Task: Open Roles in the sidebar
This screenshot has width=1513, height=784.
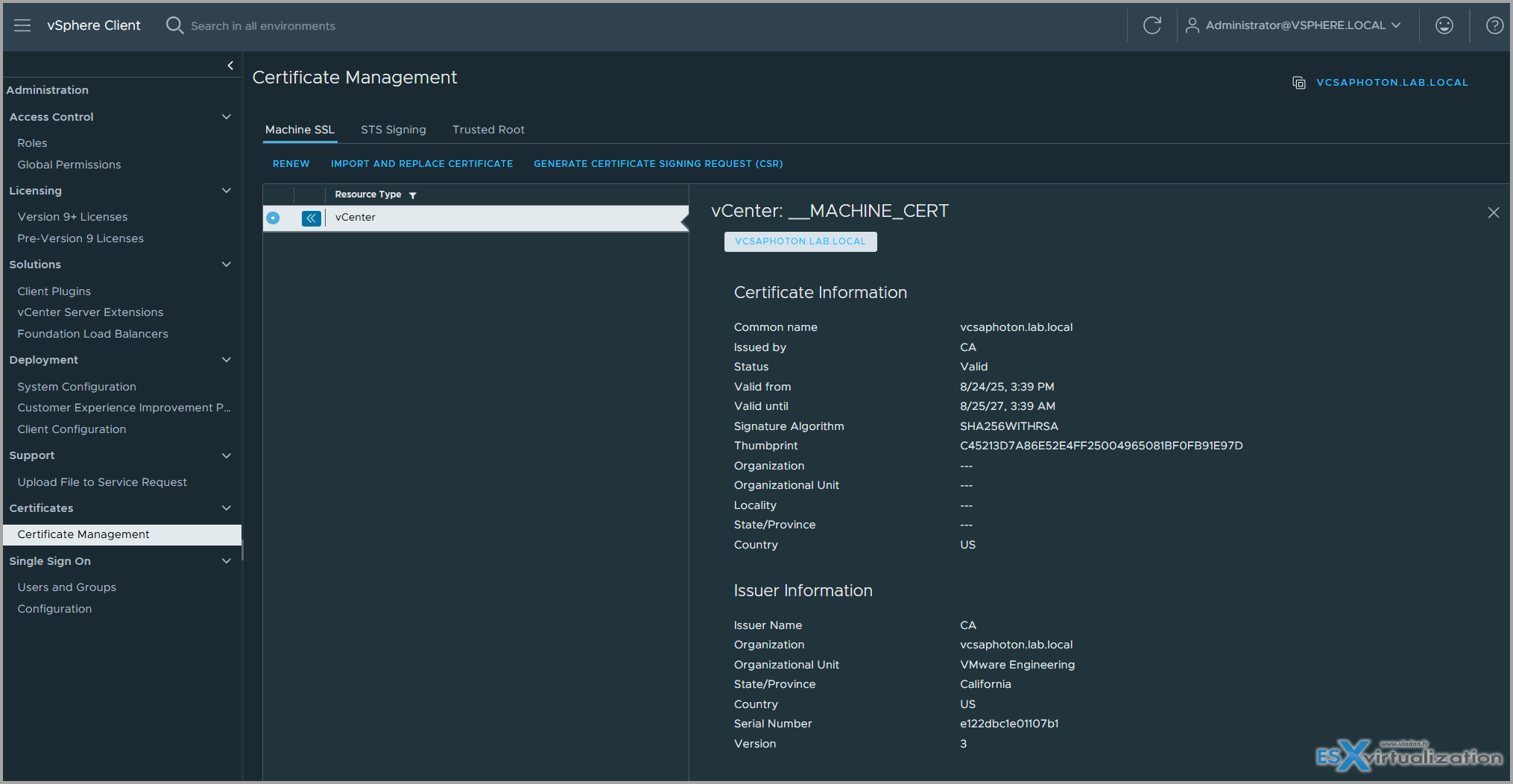Action: [x=32, y=143]
